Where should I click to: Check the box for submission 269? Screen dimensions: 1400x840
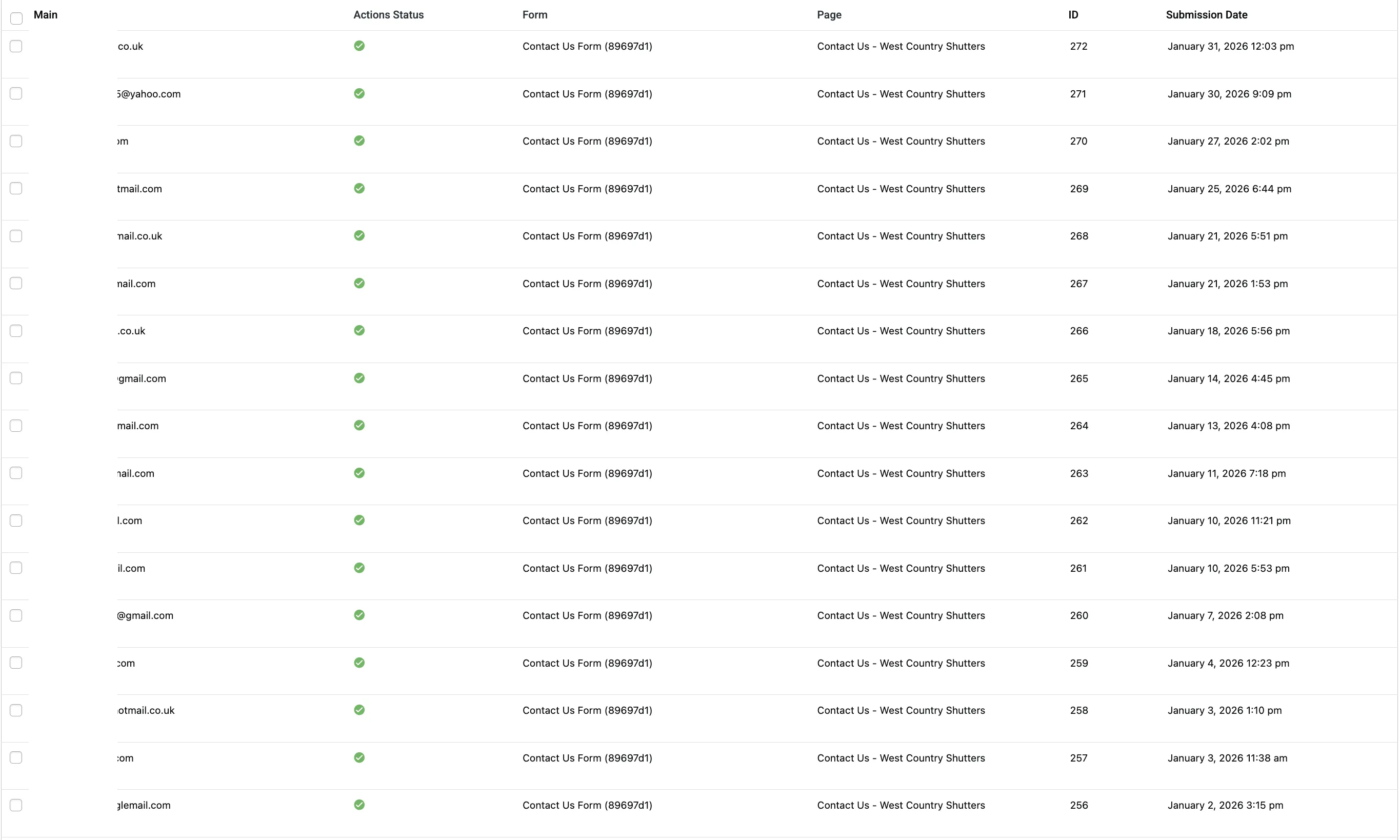pyautogui.click(x=16, y=189)
